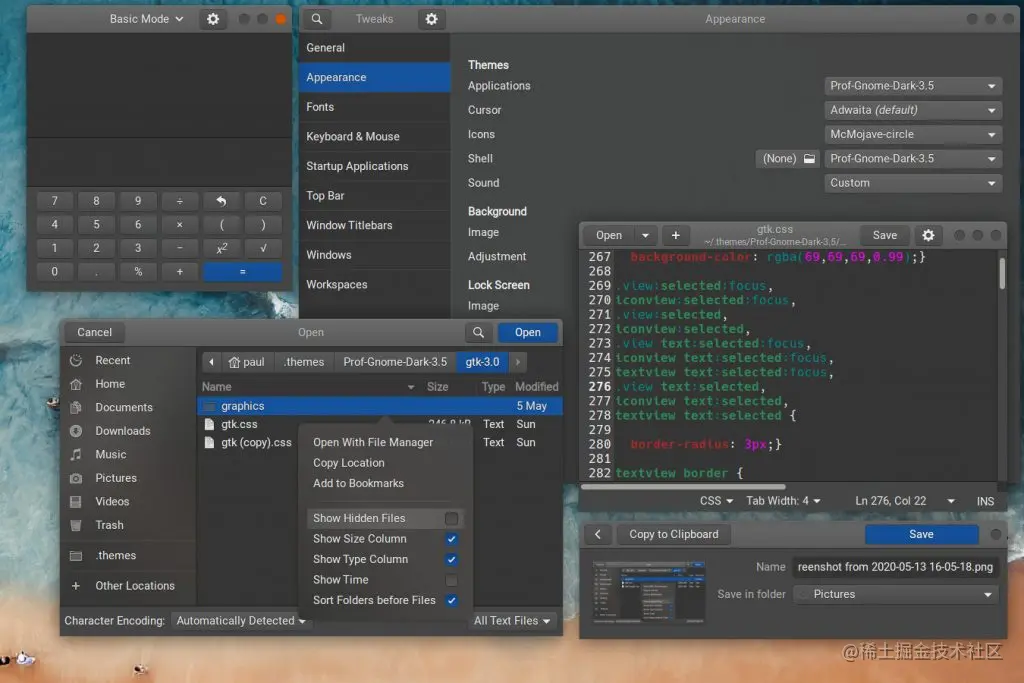Open Home in the file dialog sidebar
This screenshot has width=1024, height=683.
(129, 384)
